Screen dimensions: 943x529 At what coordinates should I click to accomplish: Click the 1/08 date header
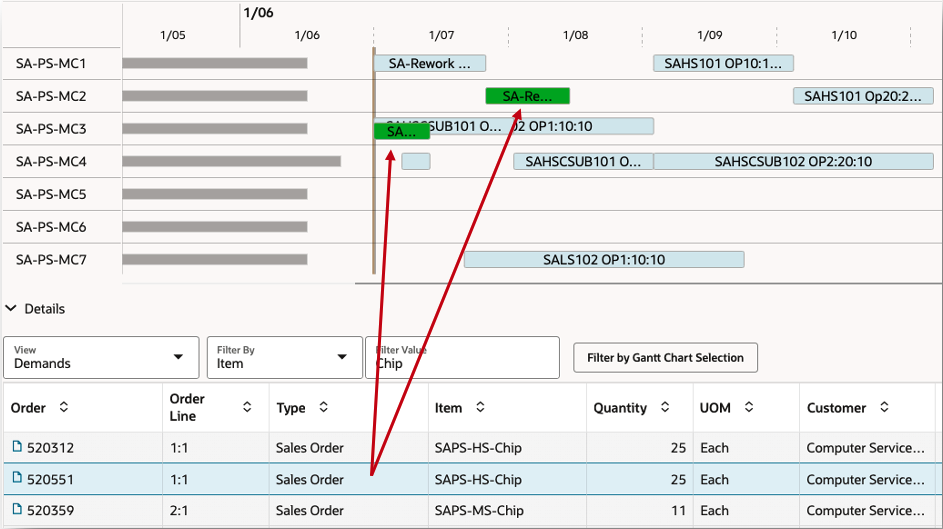(x=576, y=35)
